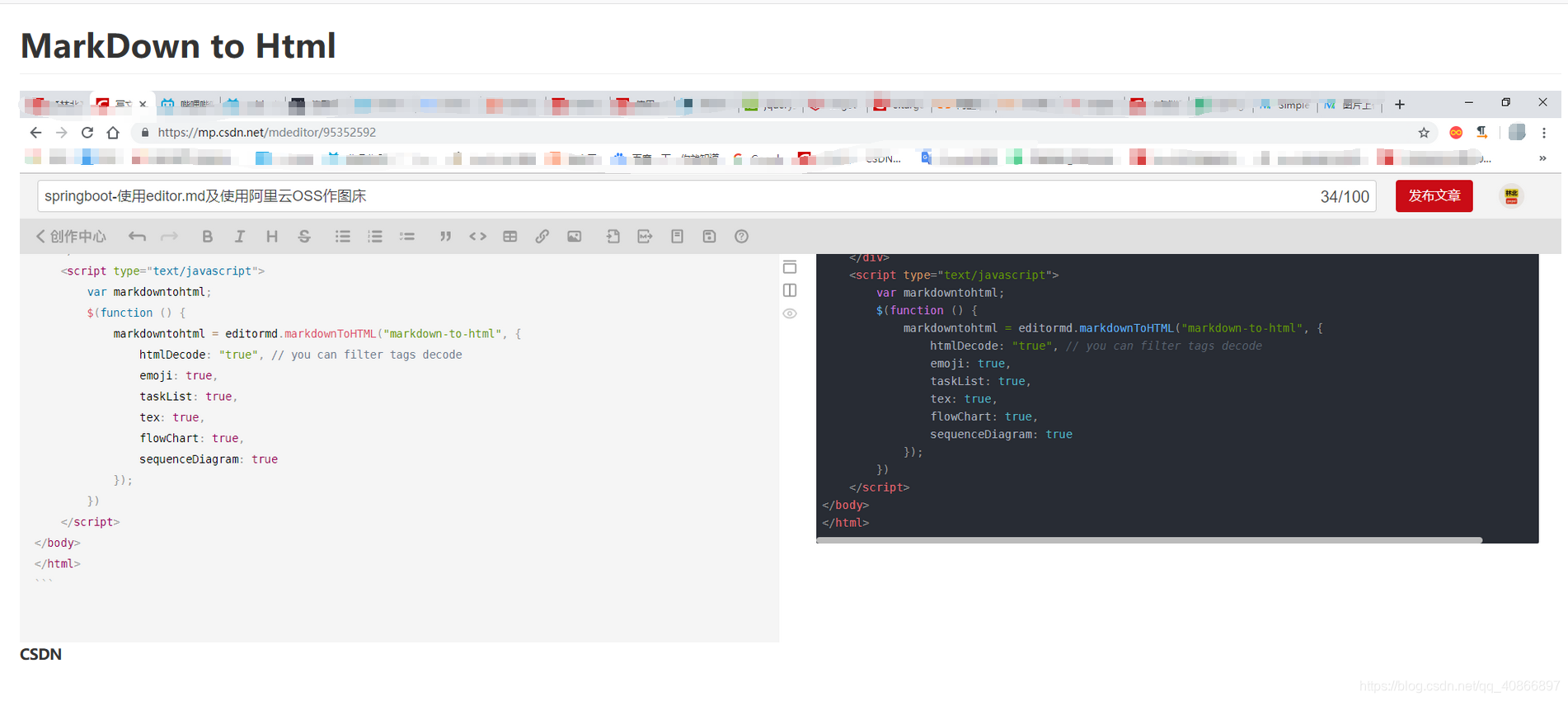
Task: Switch to the Simple browser tab
Action: 1286,105
